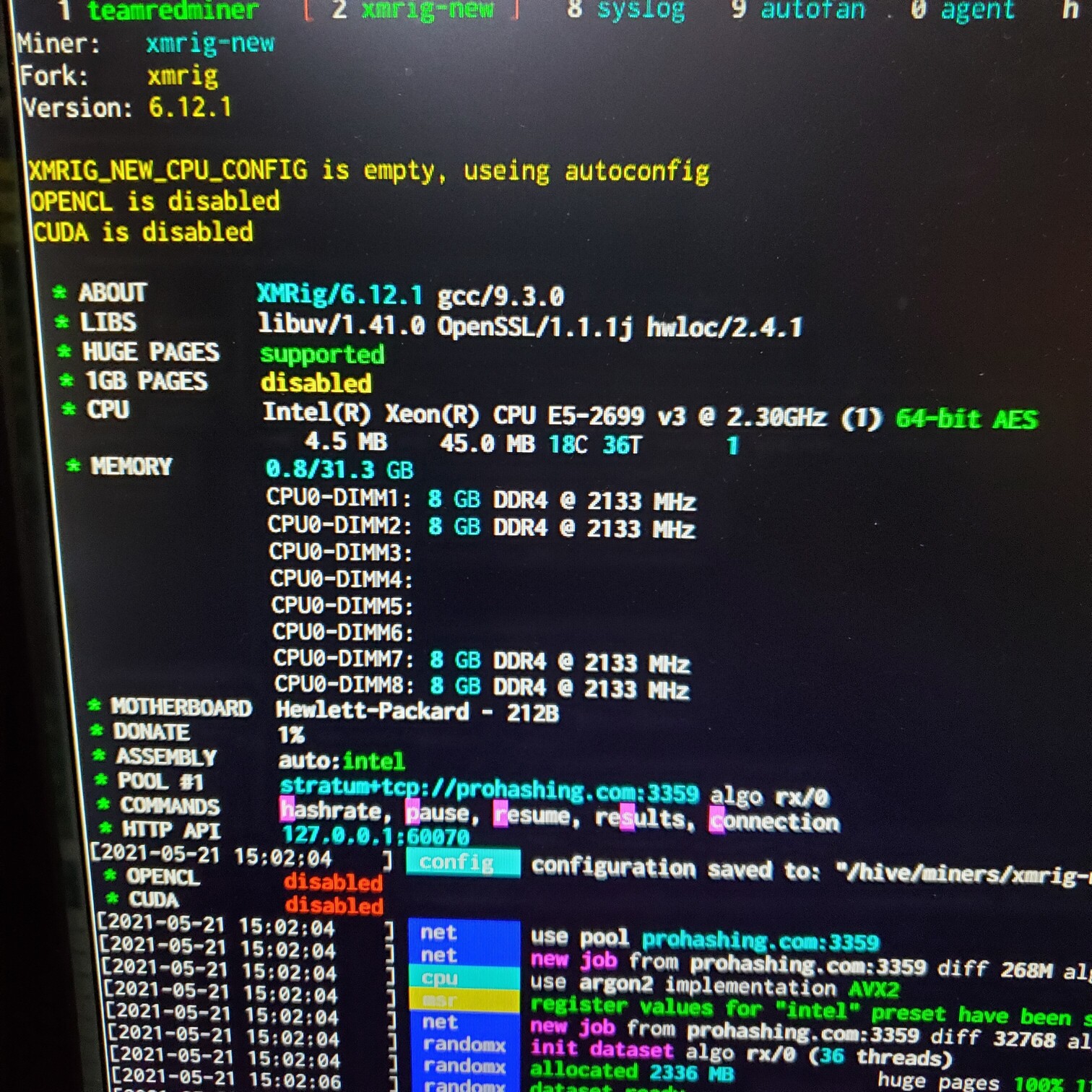Image resolution: width=1092 pixels, height=1092 pixels.
Task: Click the empty CPU0-DIMM3 slot row
Action: (341, 552)
